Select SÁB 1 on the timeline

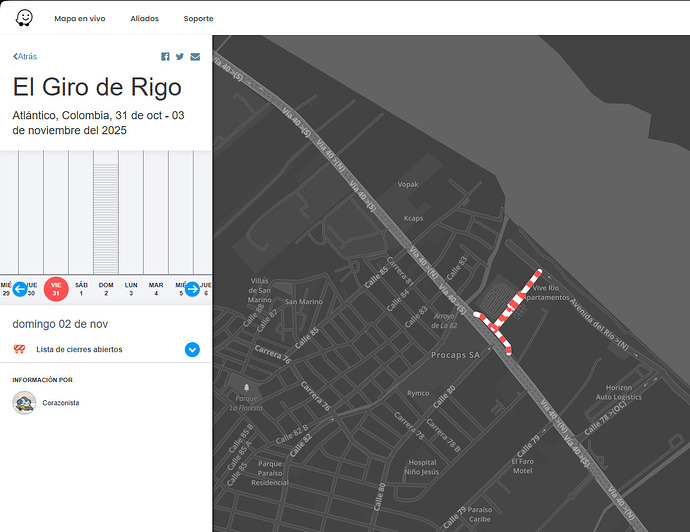click(81, 289)
